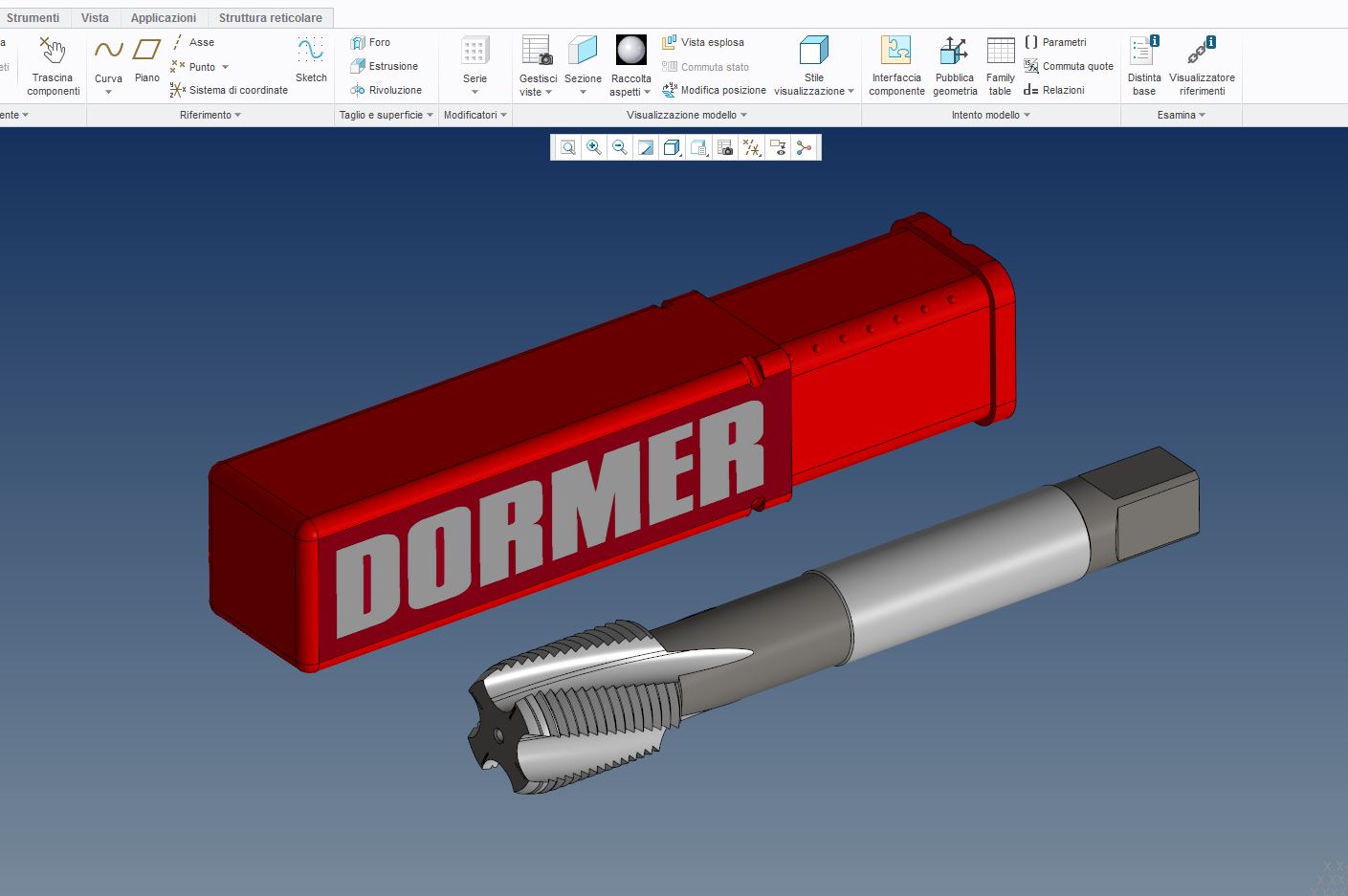Launch Visualizzatore riferimenti
1348x896 pixels.
point(1202,65)
